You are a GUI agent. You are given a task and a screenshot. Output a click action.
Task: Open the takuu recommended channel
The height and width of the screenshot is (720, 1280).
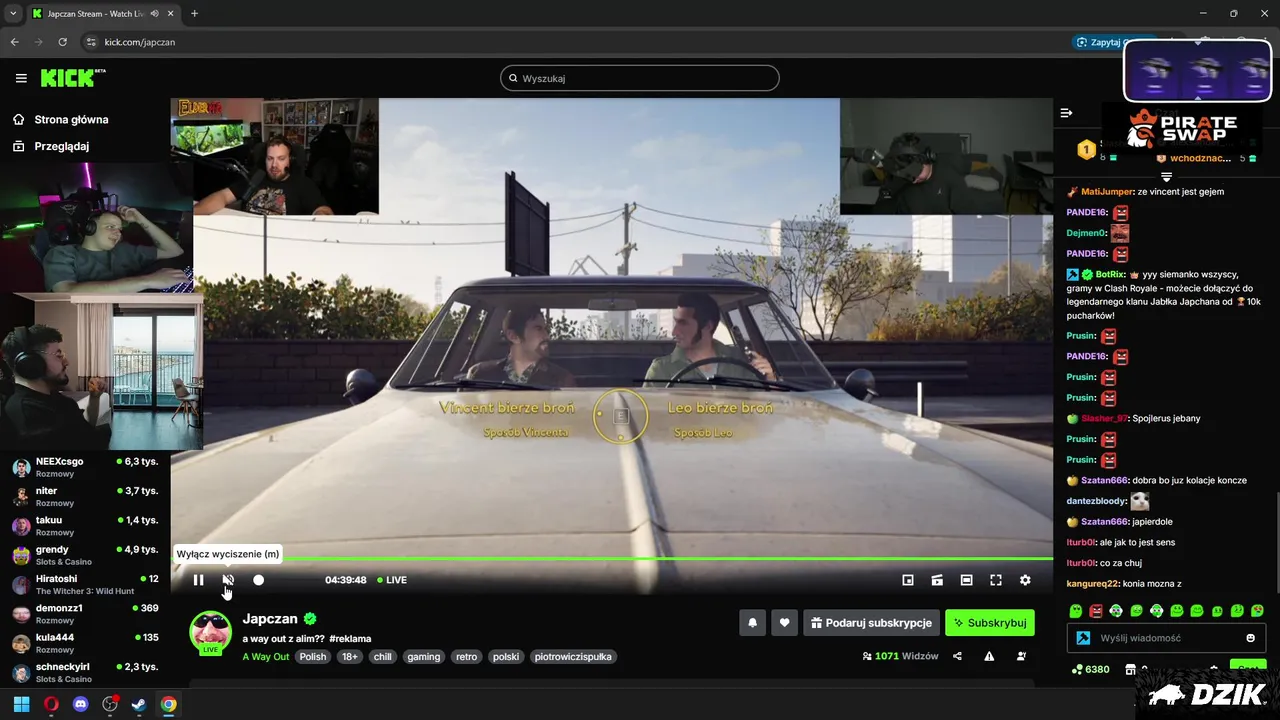coord(85,526)
